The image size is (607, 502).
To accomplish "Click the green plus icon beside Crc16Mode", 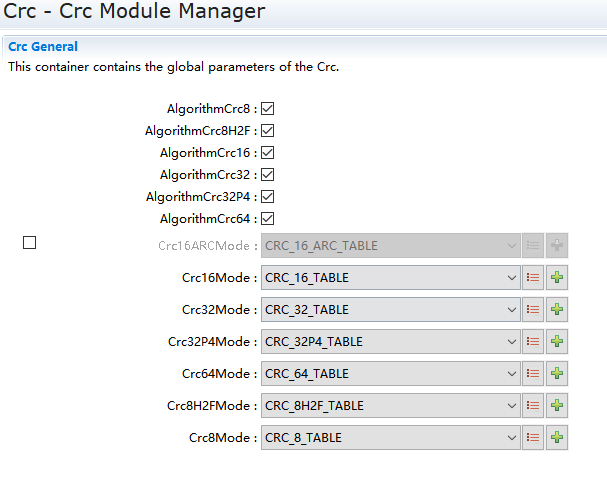I will [557, 278].
